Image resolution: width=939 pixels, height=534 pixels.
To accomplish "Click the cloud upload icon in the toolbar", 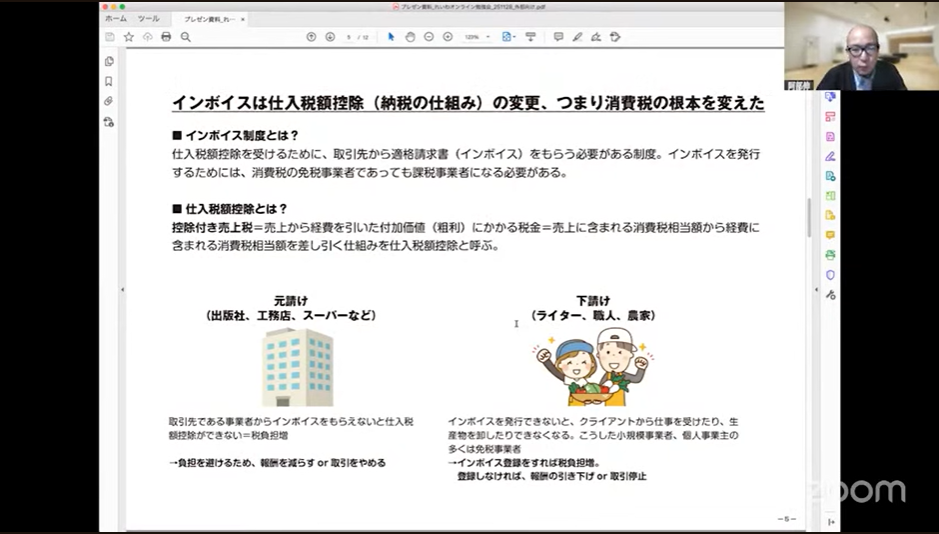I will (147, 37).
